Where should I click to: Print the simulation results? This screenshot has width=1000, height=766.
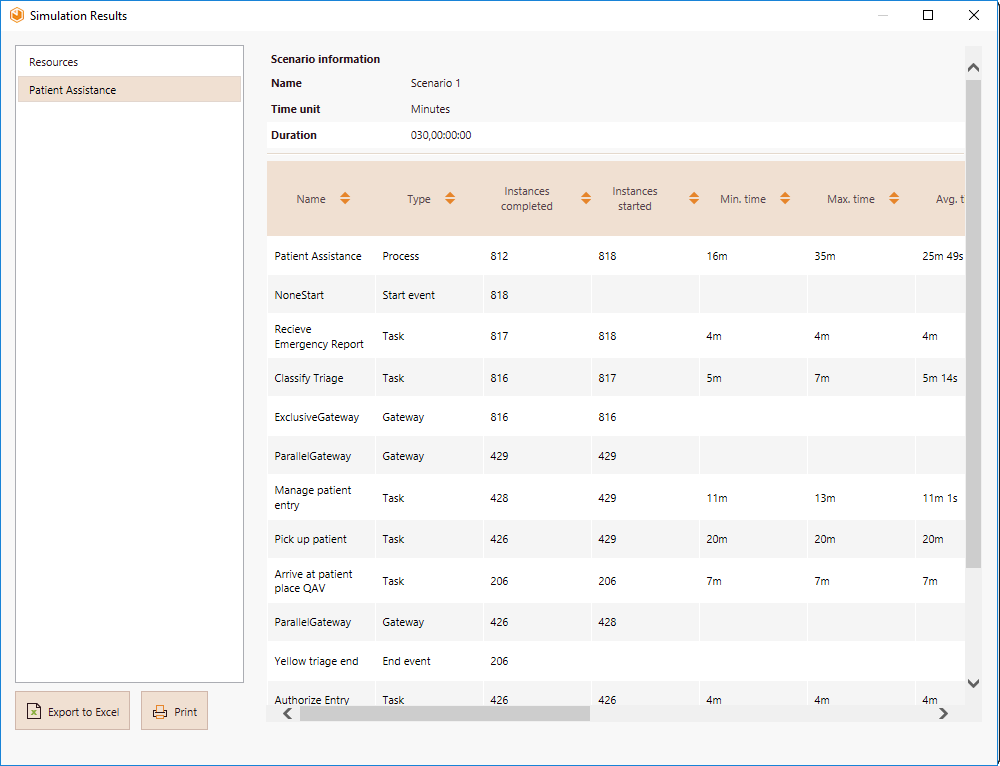174,711
